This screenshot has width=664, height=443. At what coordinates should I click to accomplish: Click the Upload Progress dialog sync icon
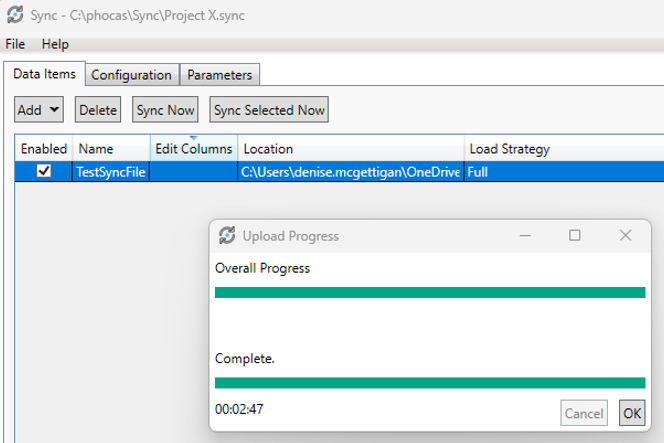point(228,236)
